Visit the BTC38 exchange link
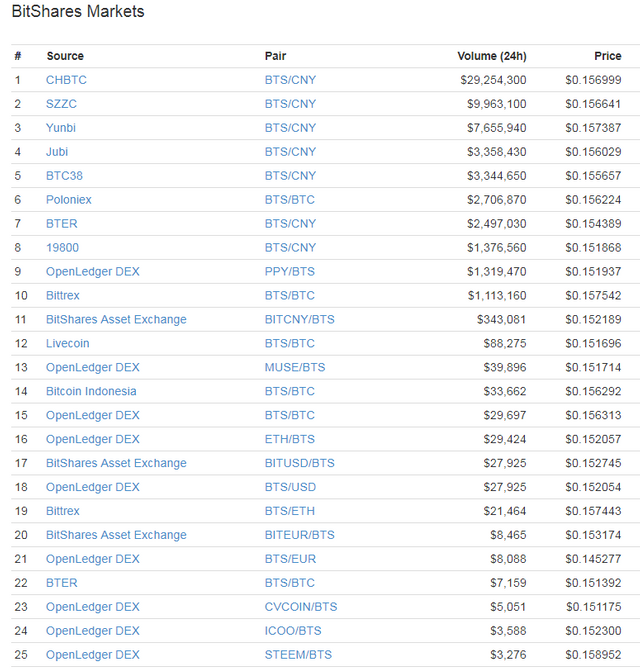Viewport: 640px width, 669px height. tap(64, 175)
